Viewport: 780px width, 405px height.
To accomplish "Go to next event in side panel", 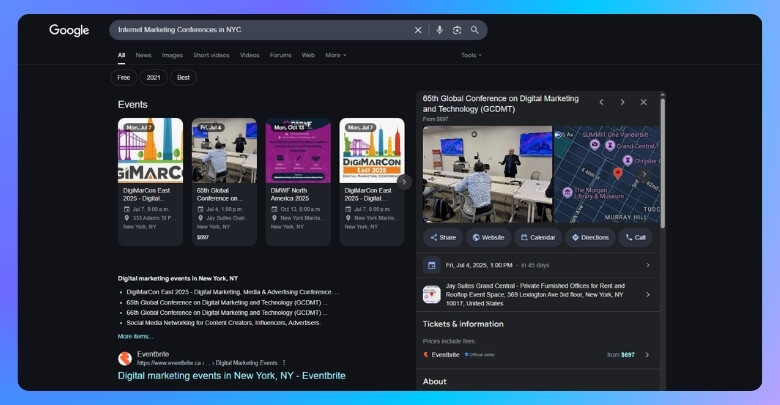I will (x=622, y=102).
